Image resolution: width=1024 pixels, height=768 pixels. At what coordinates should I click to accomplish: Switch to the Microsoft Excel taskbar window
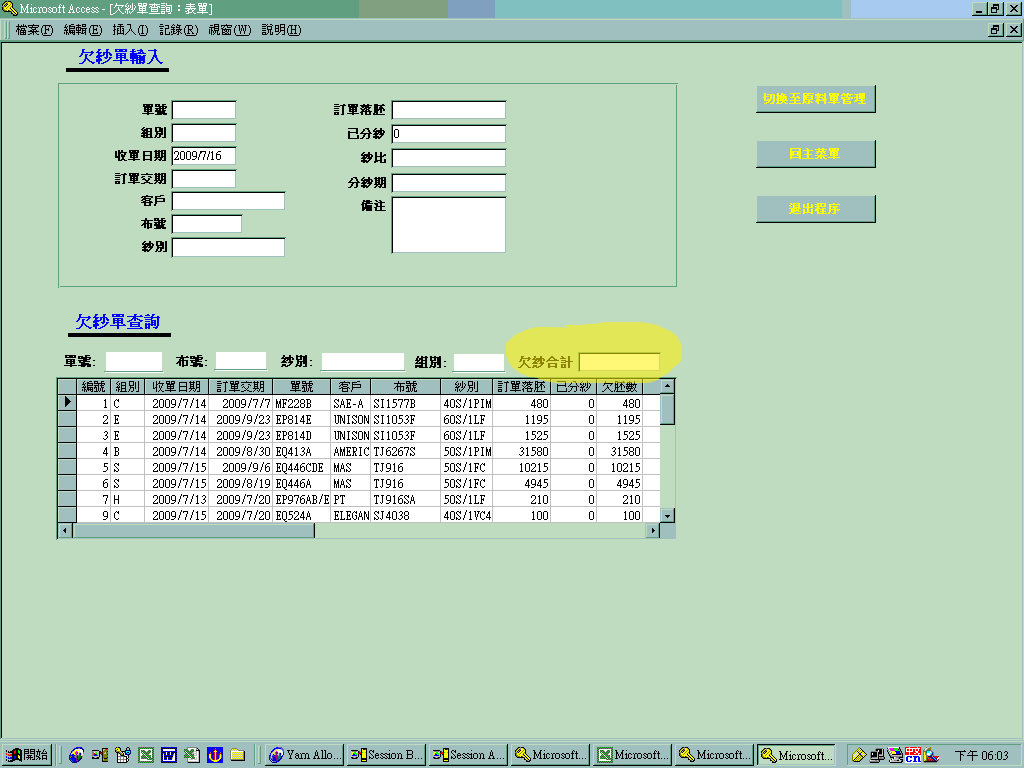point(632,755)
